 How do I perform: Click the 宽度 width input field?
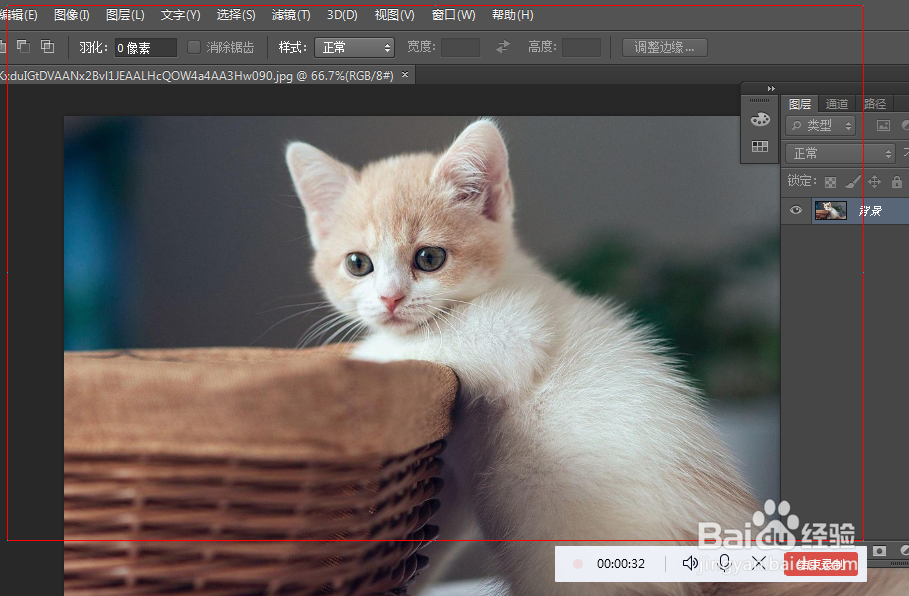460,47
